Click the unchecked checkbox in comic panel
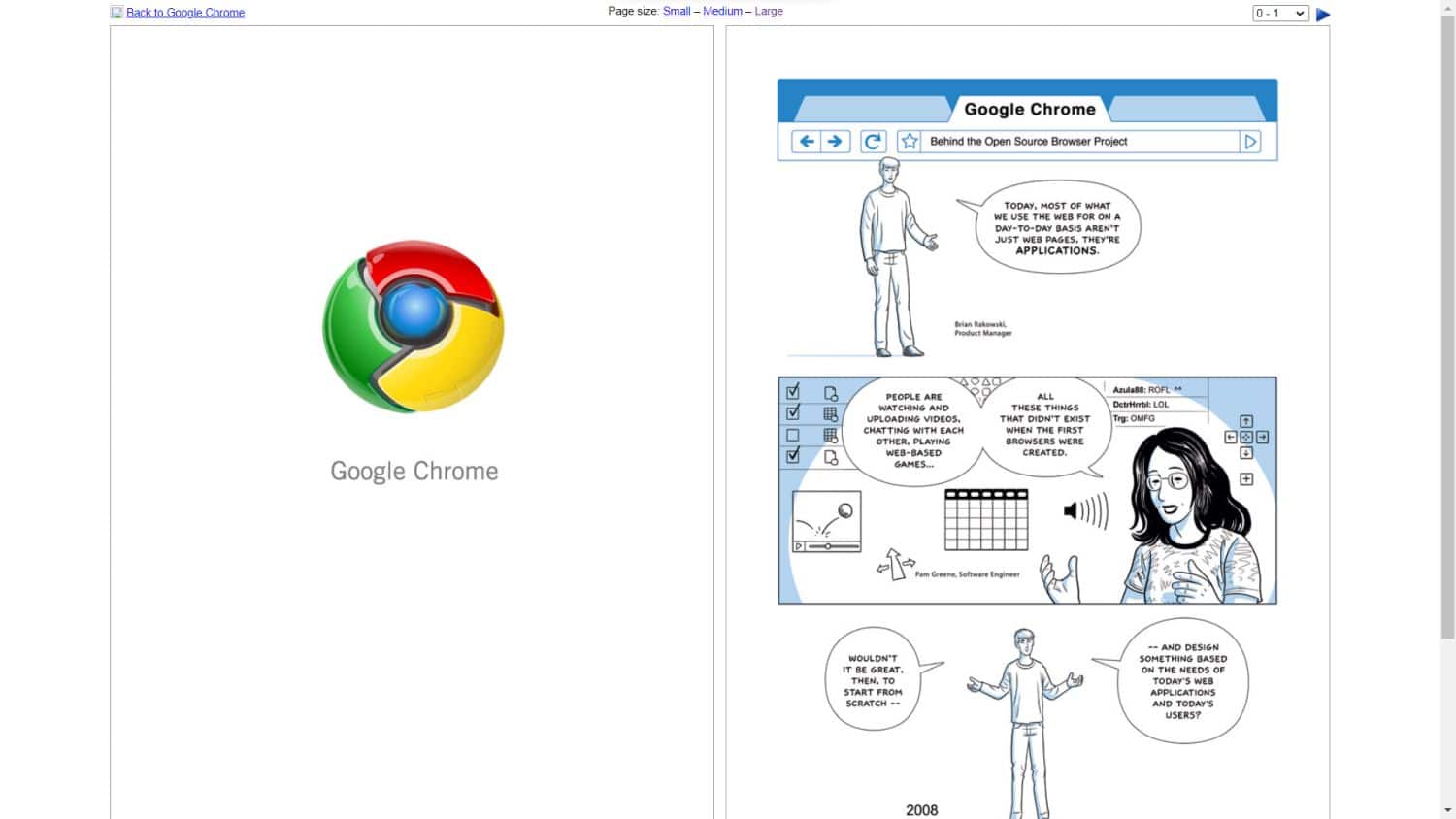 click(793, 436)
